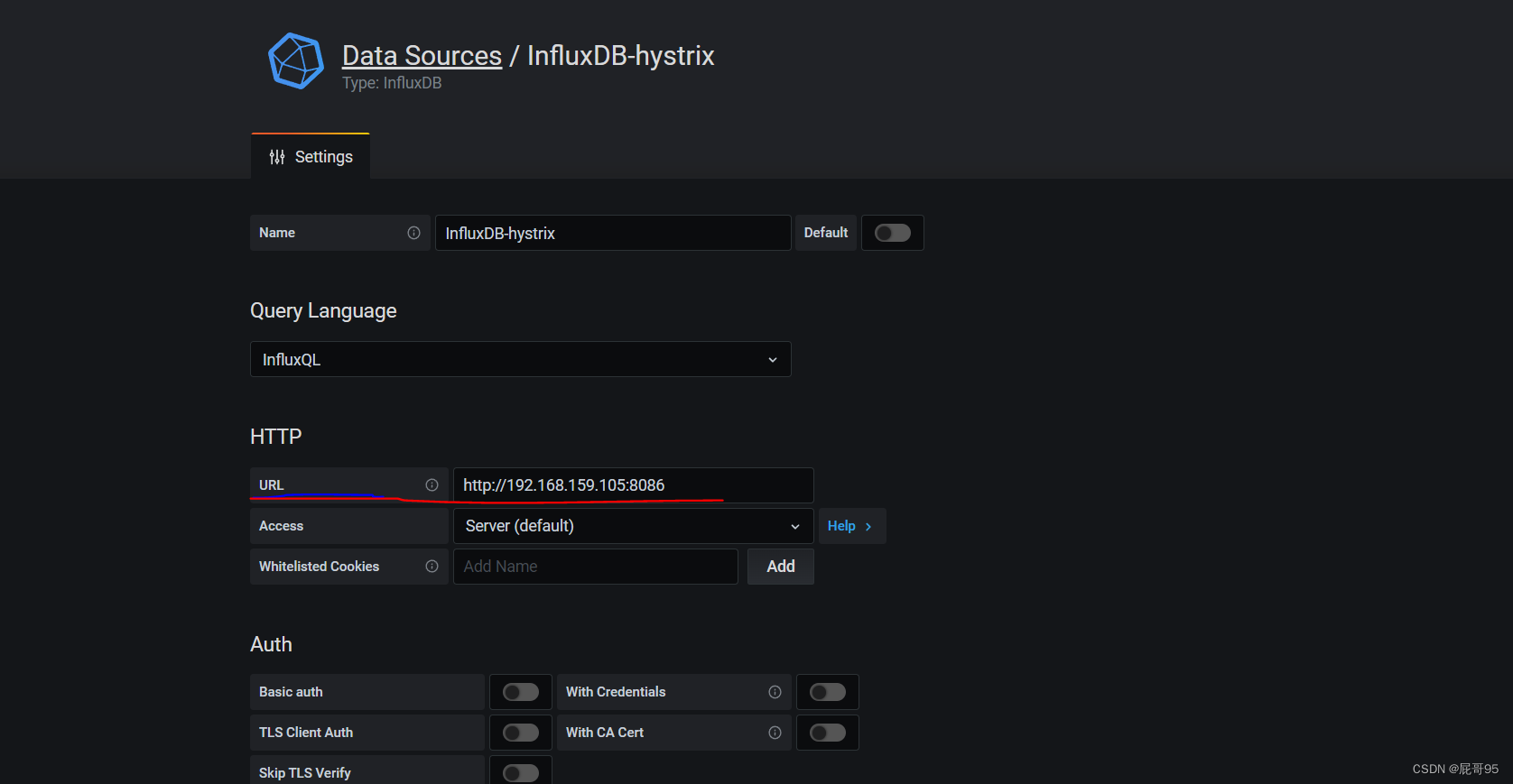The image size is (1513, 784).
Task: Click the 'HTTP' section heading
Action: pos(275,437)
